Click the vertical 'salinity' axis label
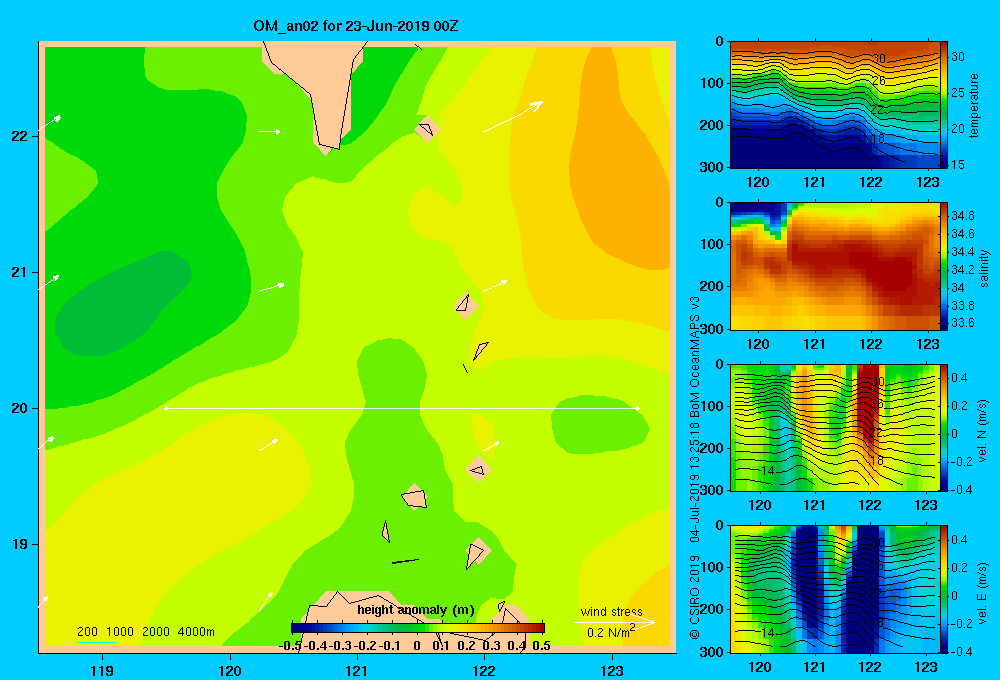1000x680 pixels. [x=984, y=268]
